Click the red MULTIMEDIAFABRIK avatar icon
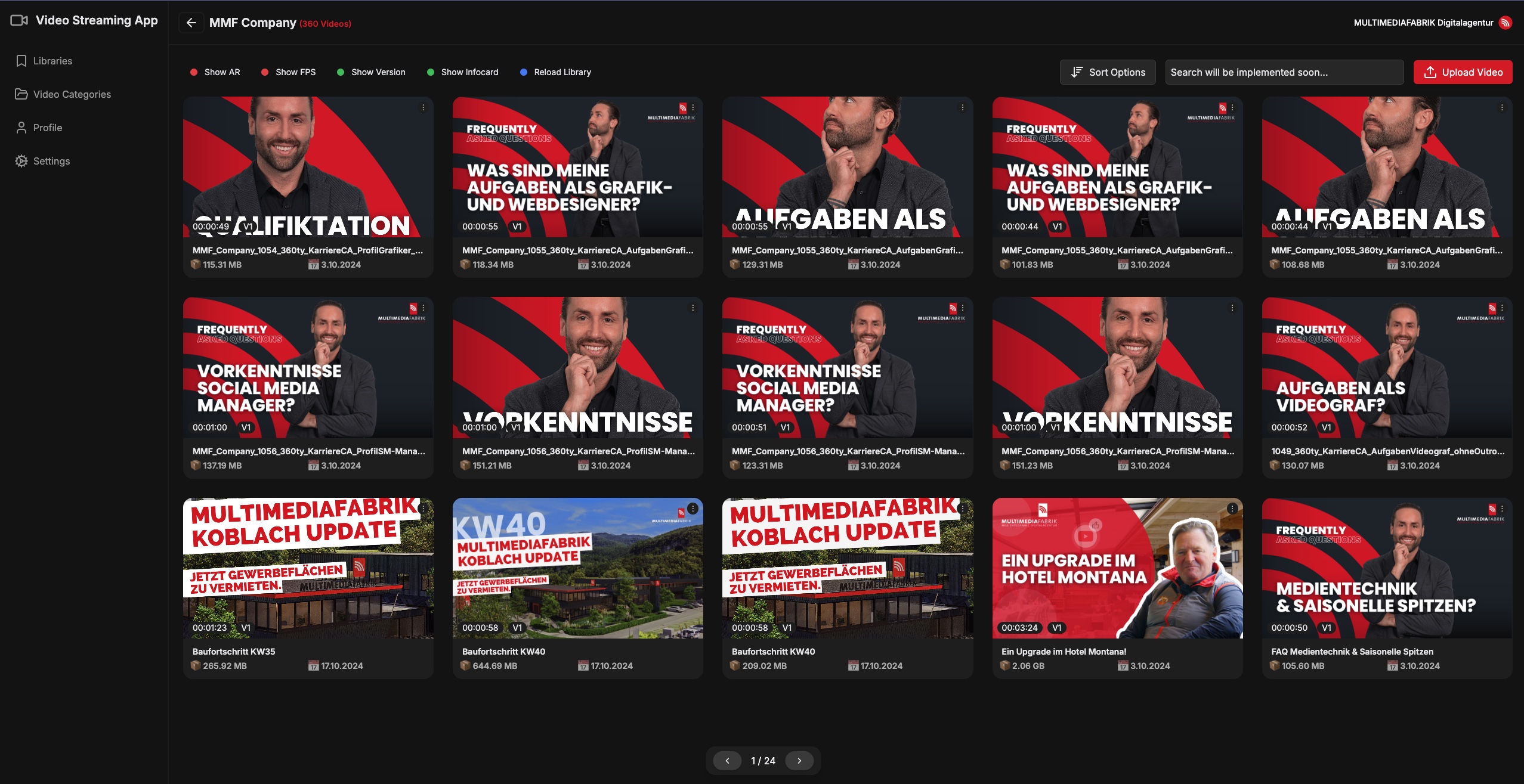1524x784 pixels. [x=1506, y=23]
